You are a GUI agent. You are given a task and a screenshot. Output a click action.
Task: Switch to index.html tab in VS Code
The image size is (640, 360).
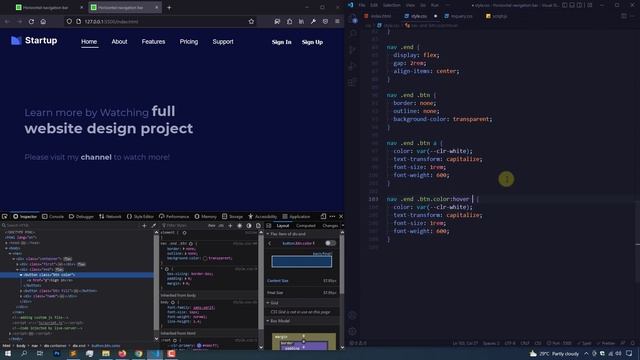(378, 16)
